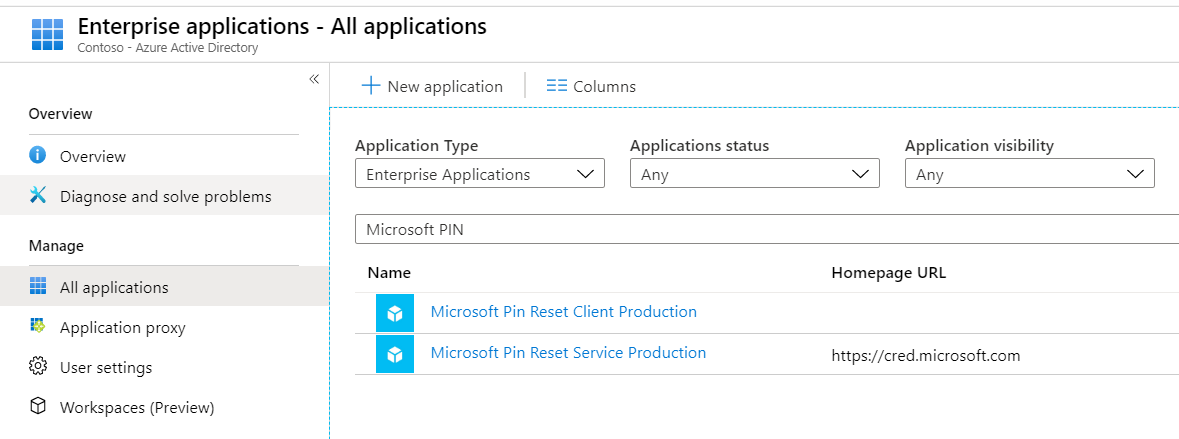
Task: Click the Overview info icon in sidebar
Action: pos(38,155)
